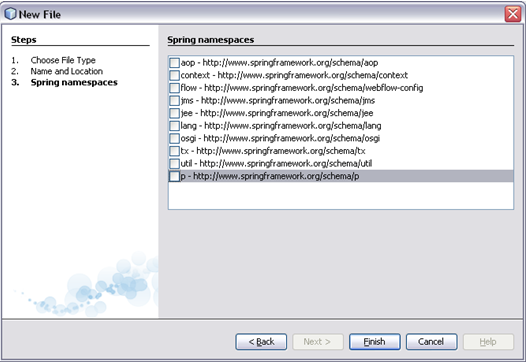Click the Steps heading
Viewport: 527px width, 364px height.
point(24,40)
